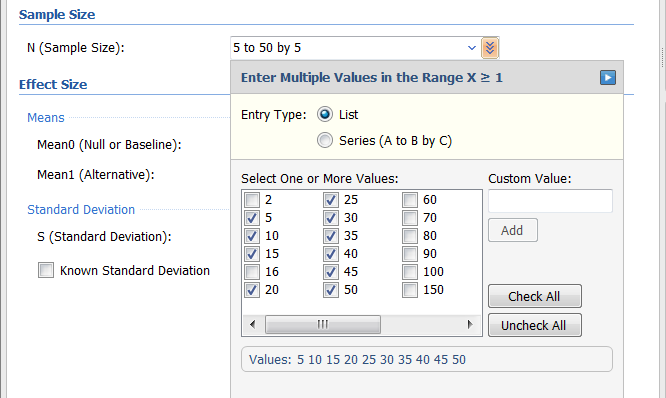Check the value 90 checkbox
666x398 pixels.
click(410, 254)
